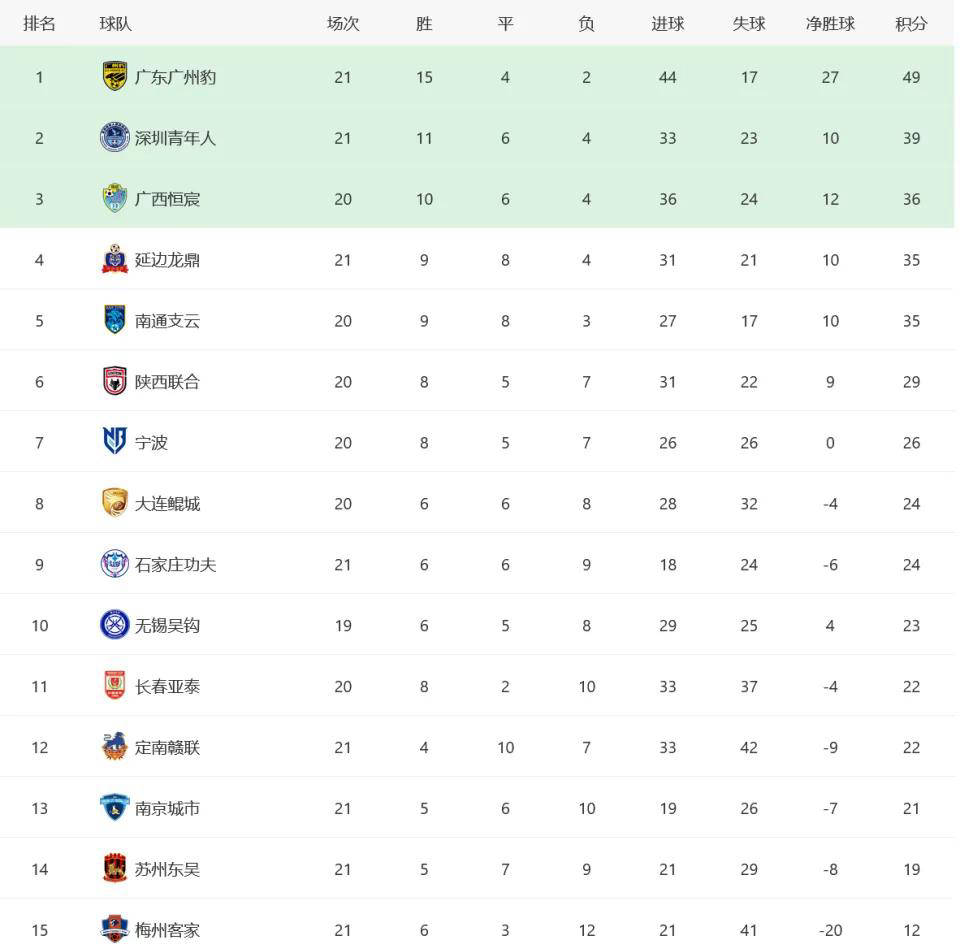Sort by 净胜球 column header
960x947 pixels.
tap(830, 24)
